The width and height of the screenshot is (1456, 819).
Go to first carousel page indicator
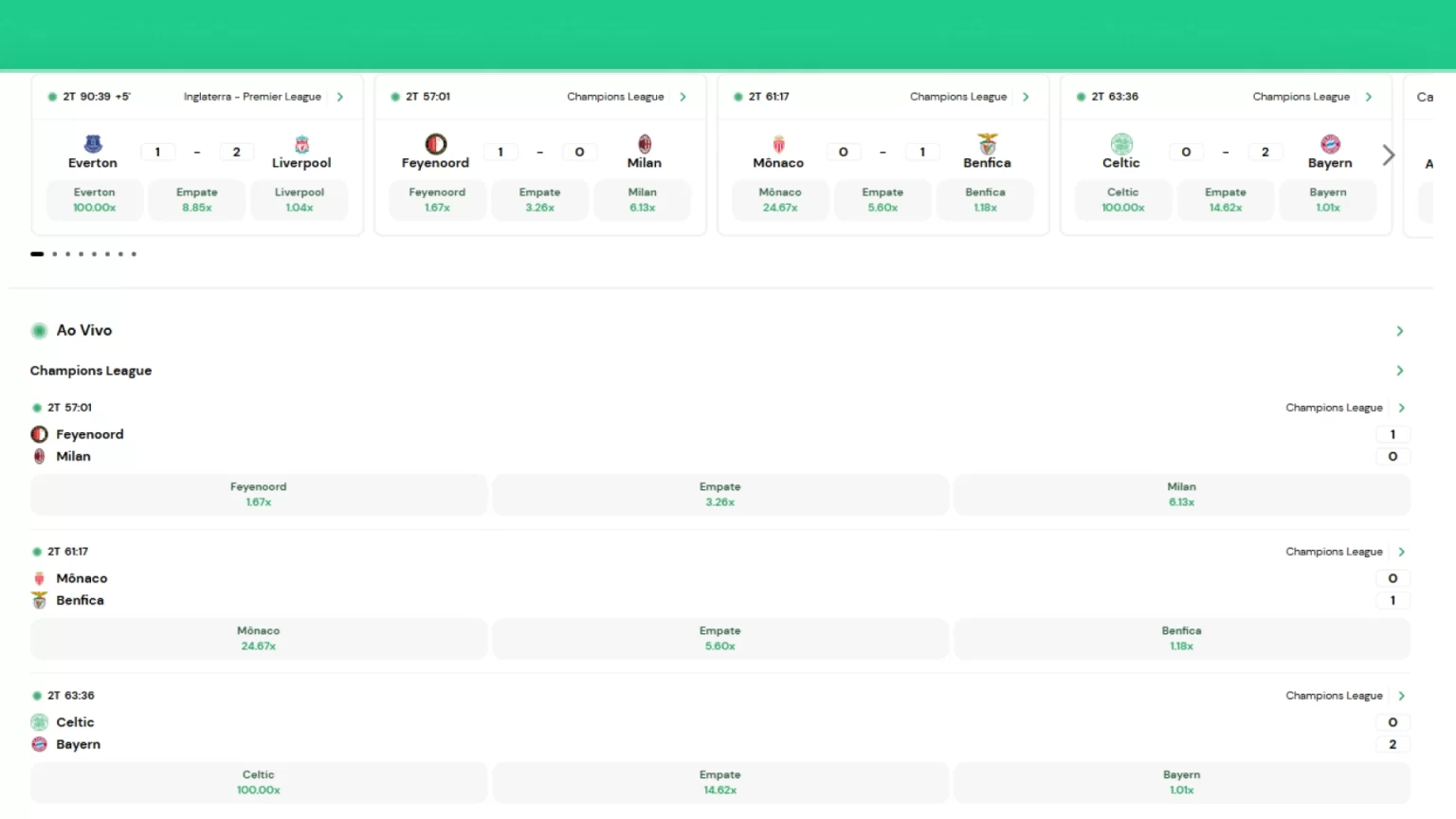point(37,254)
